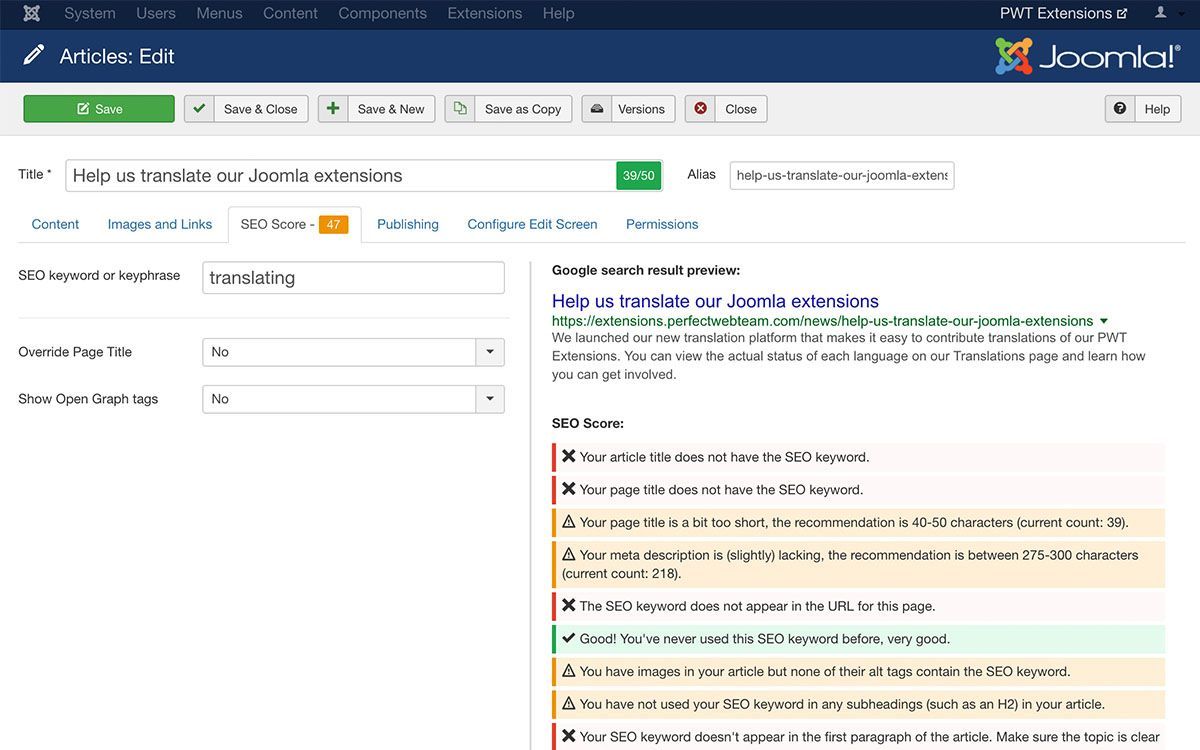Switch to the Publishing tab

point(408,224)
